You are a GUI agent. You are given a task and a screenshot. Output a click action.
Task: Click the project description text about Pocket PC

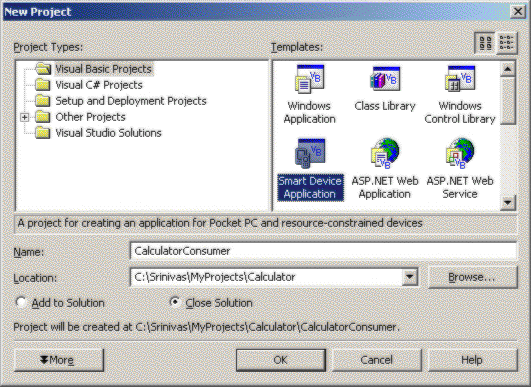pos(220,223)
